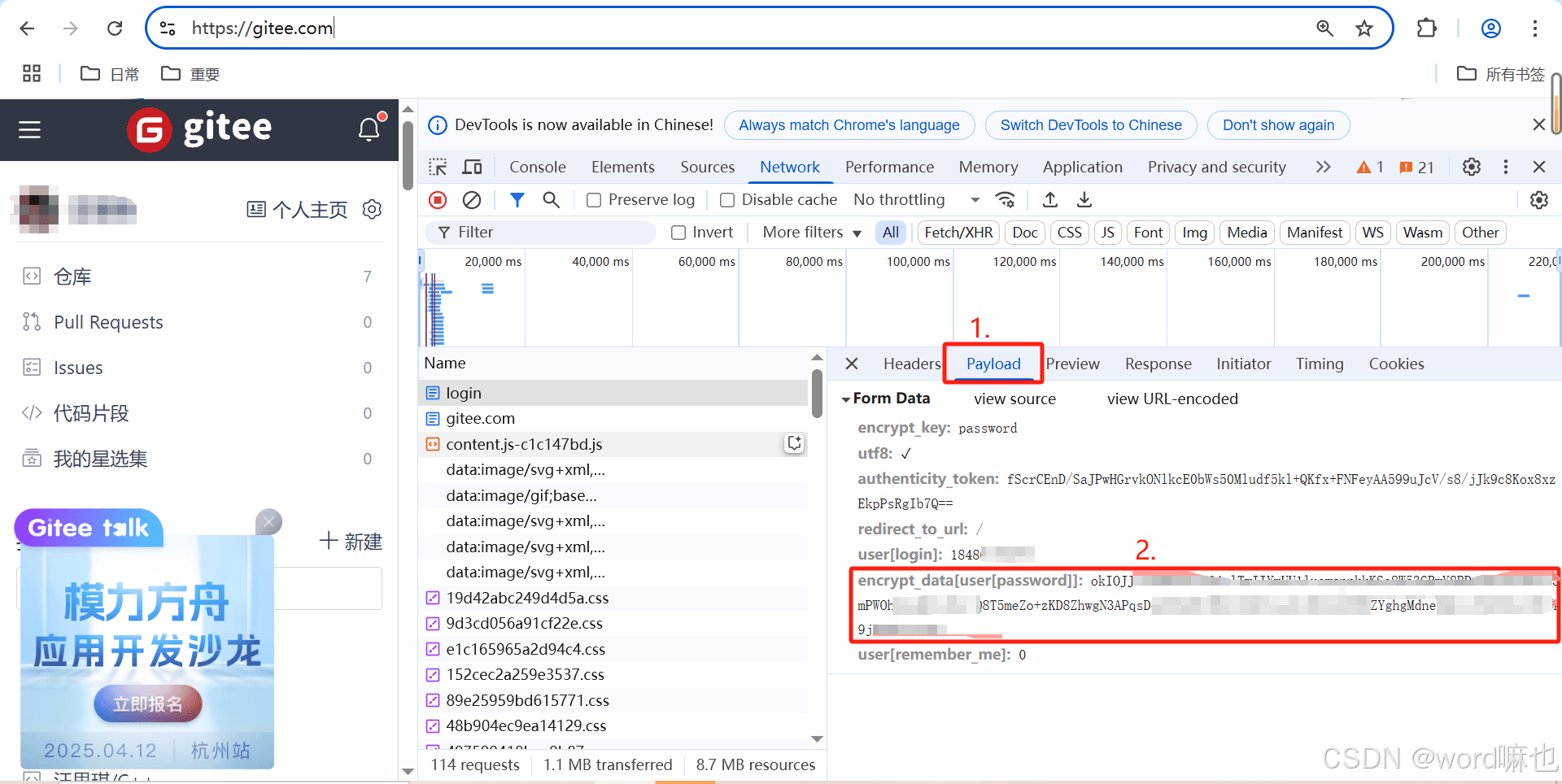Image resolution: width=1562 pixels, height=784 pixels.
Task: Select the All request type filter
Action: [x=891, y=233]
